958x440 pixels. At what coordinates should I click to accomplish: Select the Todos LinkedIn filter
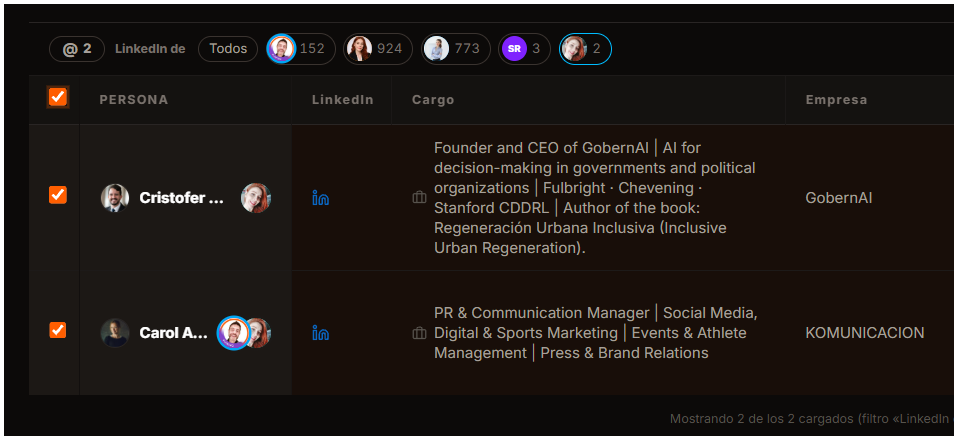click(x=228, y=49)
